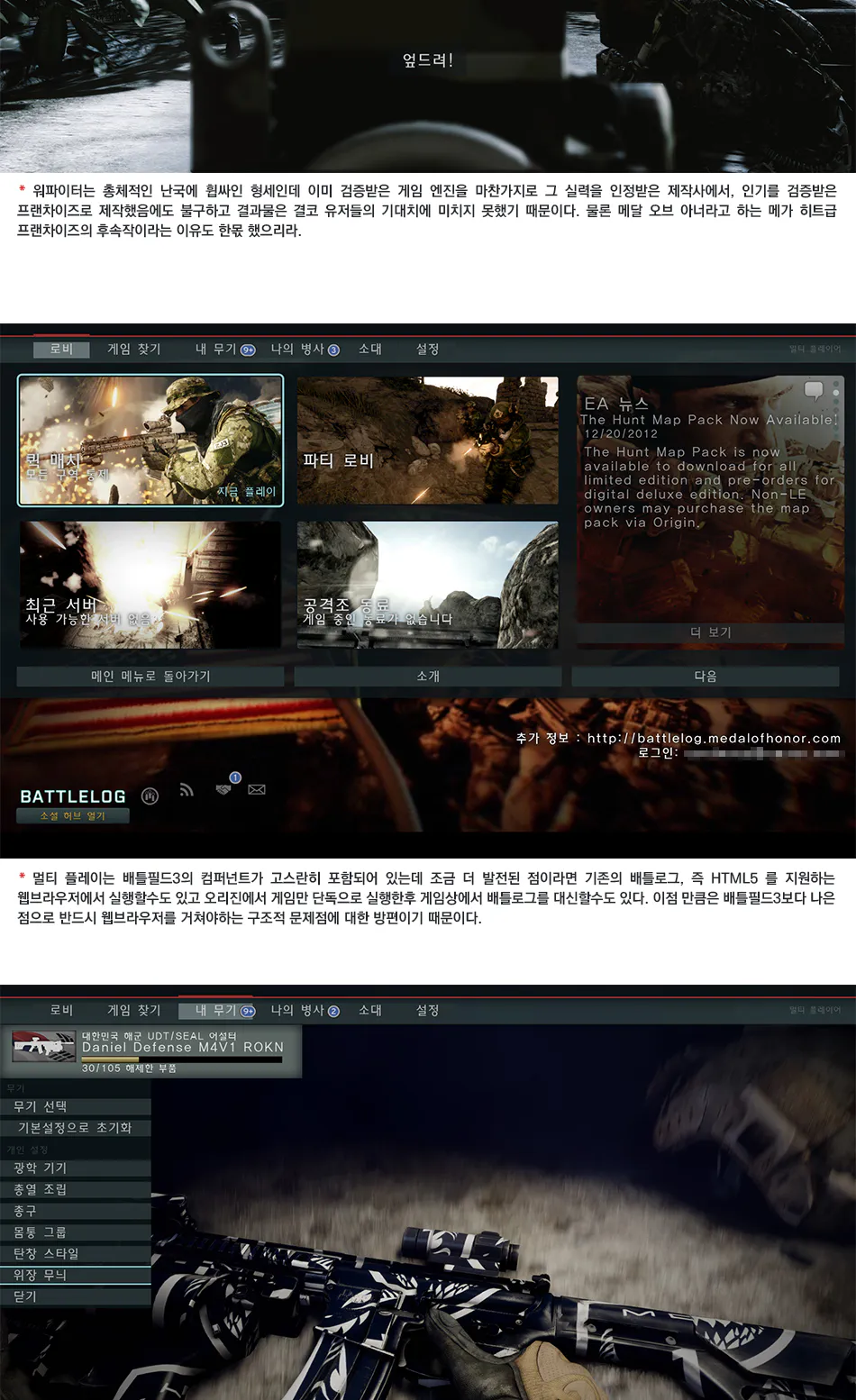Image resolution: width=856 pixels, height=1400 pixels.
Task: Click the BATTLELOG logo text
Action: tap(73, 796)
